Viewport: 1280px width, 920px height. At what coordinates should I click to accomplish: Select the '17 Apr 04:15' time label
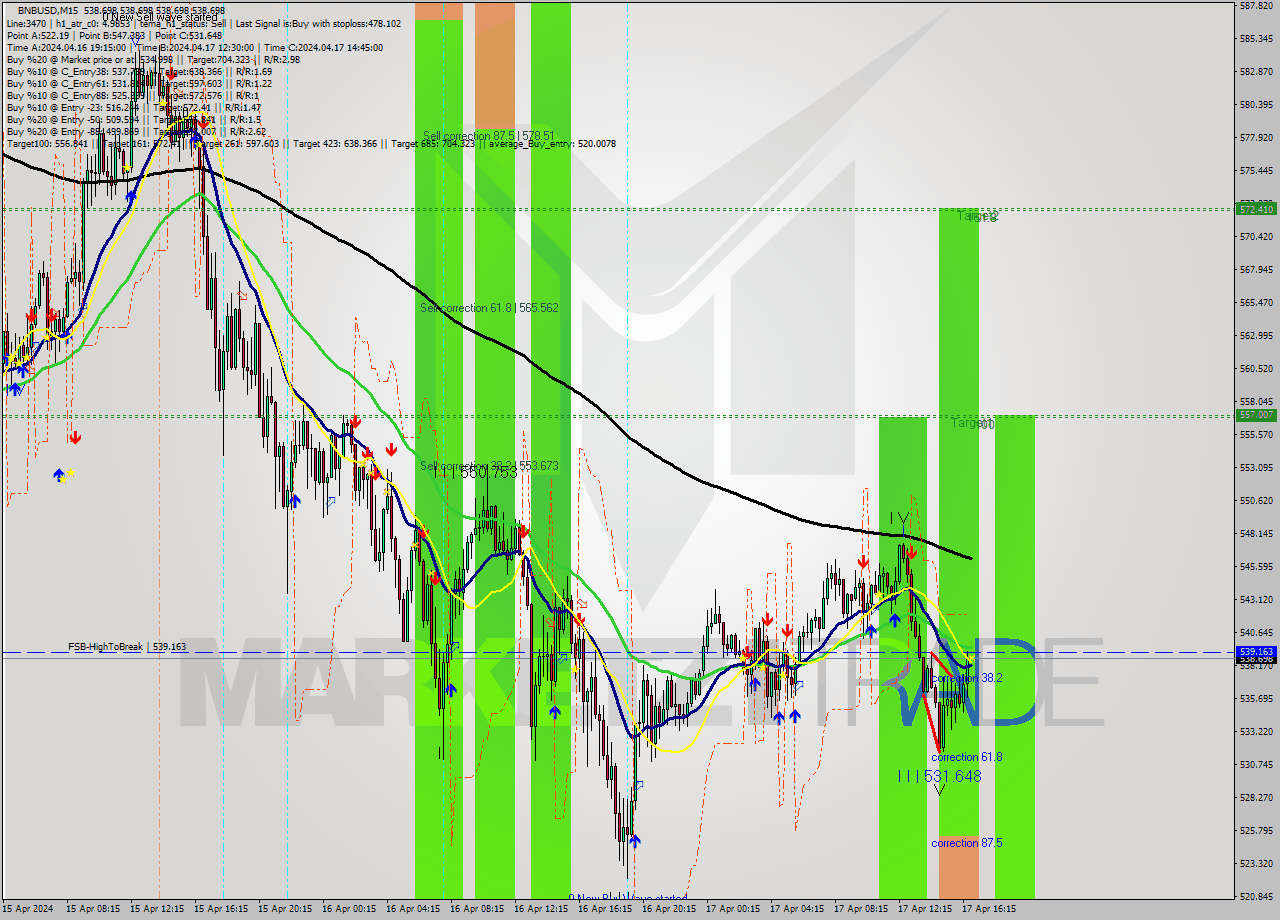click(x=797, y=909)
